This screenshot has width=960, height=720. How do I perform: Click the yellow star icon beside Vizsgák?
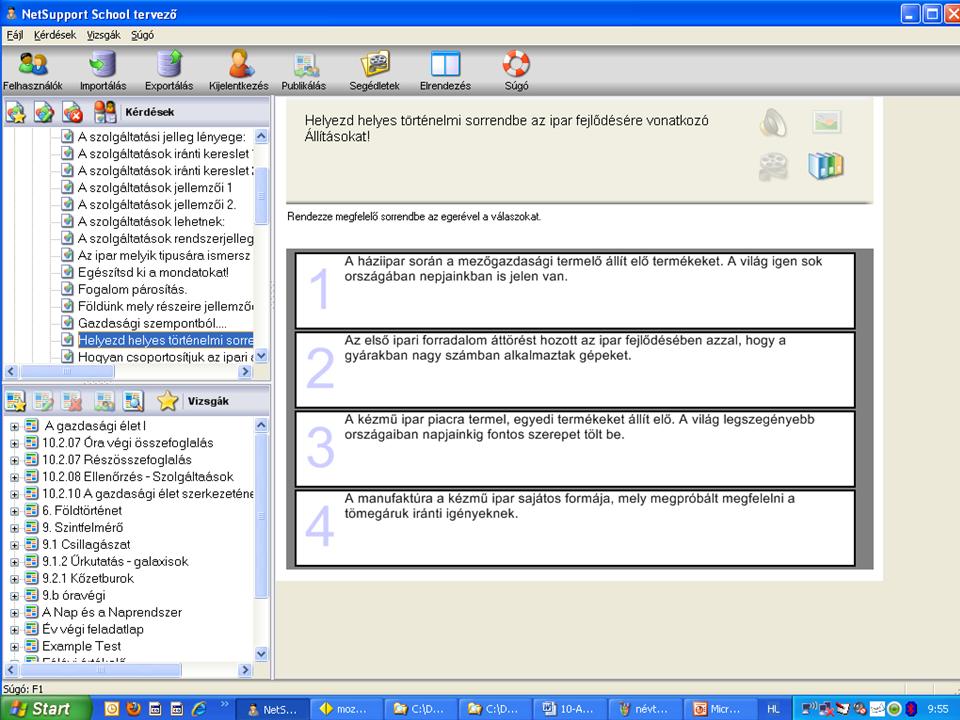click(167, 402)
